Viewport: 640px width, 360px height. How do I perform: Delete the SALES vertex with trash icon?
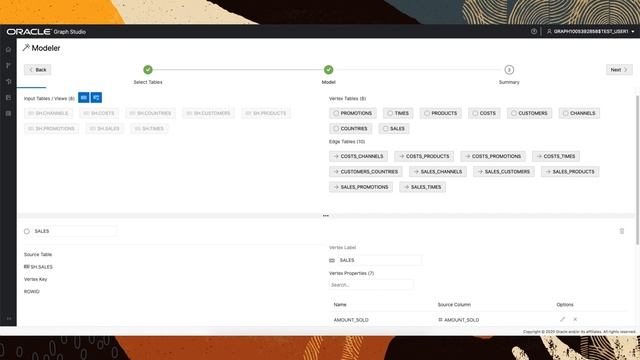click(622, 231)
